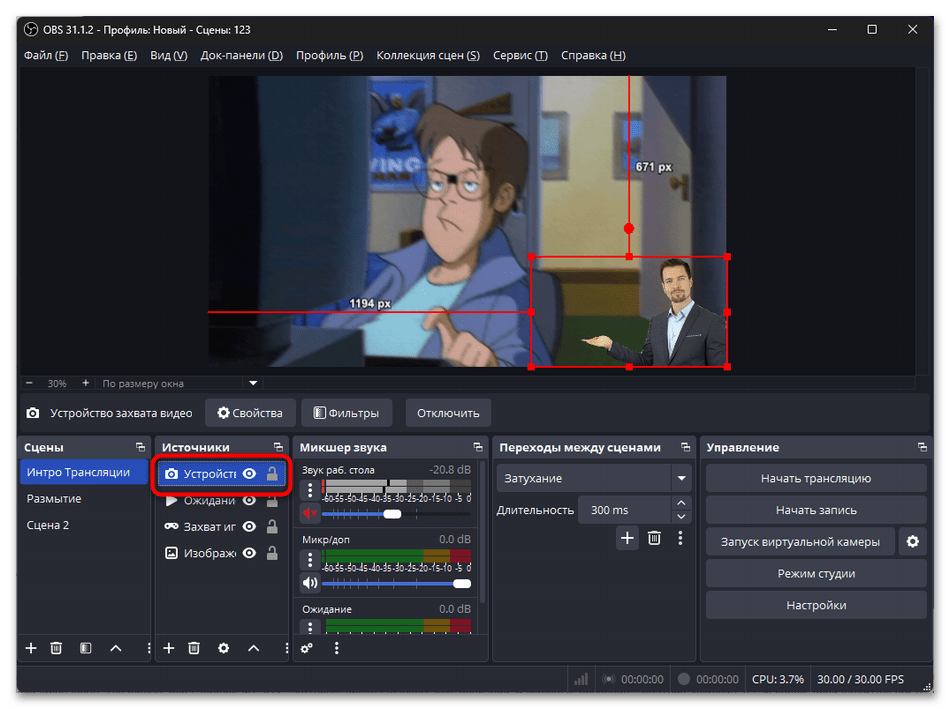Open the Коллекция сцен menu
The height and width of the screenshot is (709, 950).
[x=428, y=55]
